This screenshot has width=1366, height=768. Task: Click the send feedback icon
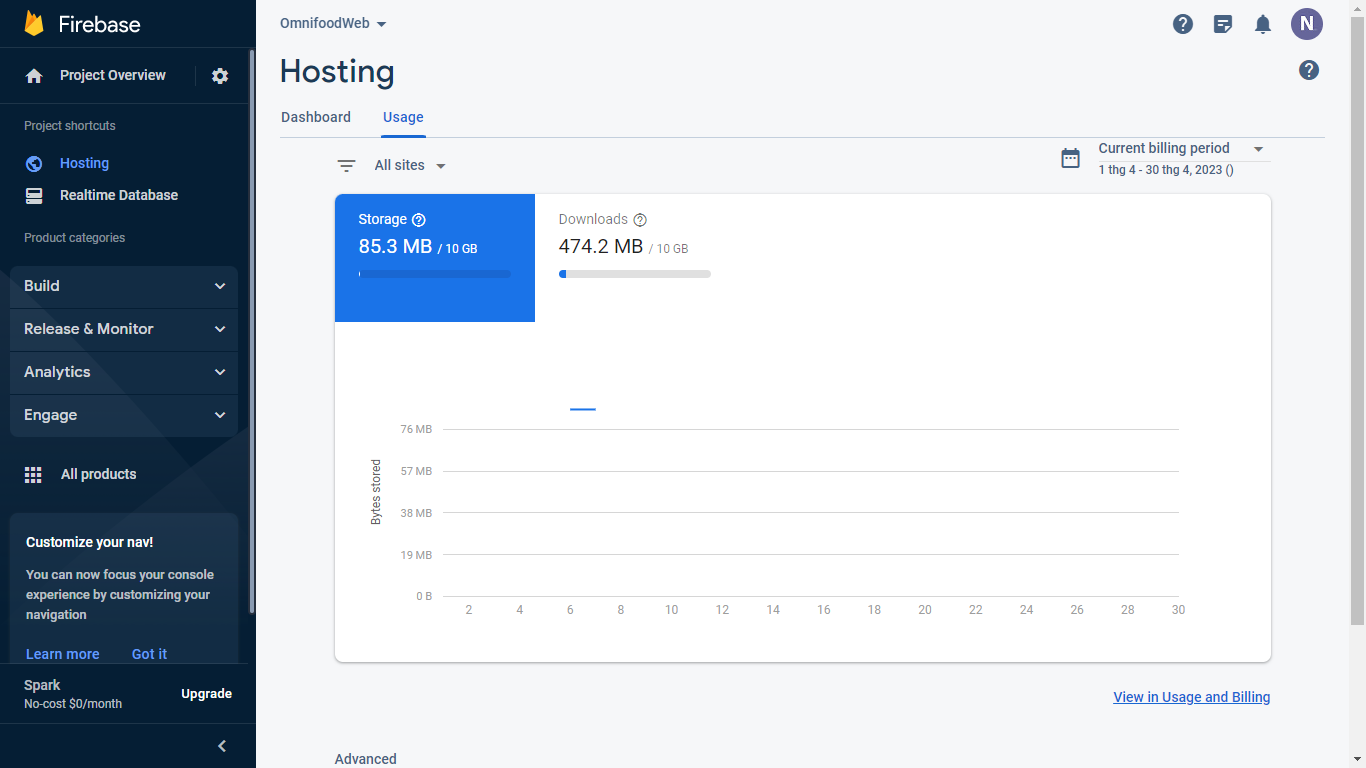point(1222,23)
